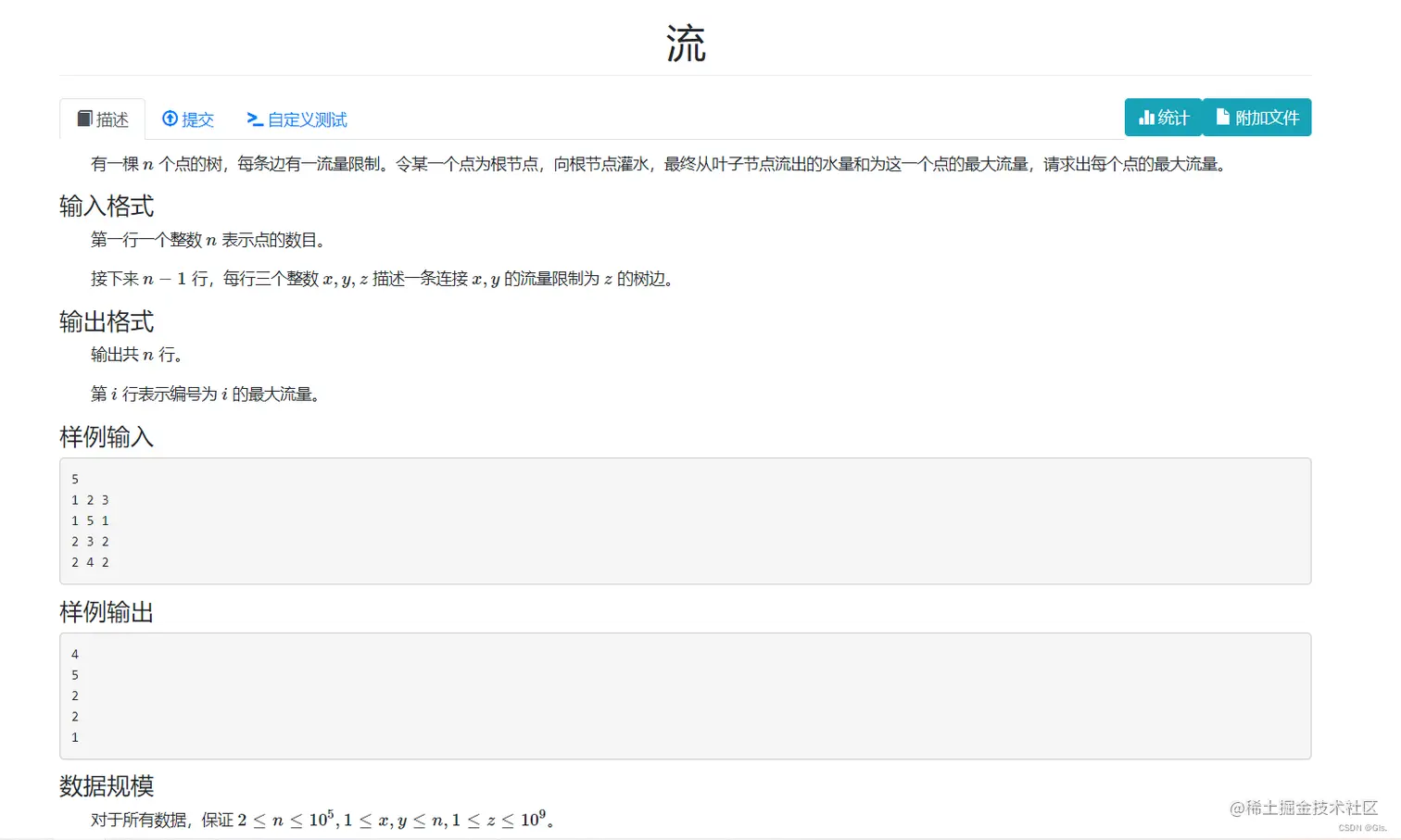Open the 描述 tab

(x=102, y=119)
